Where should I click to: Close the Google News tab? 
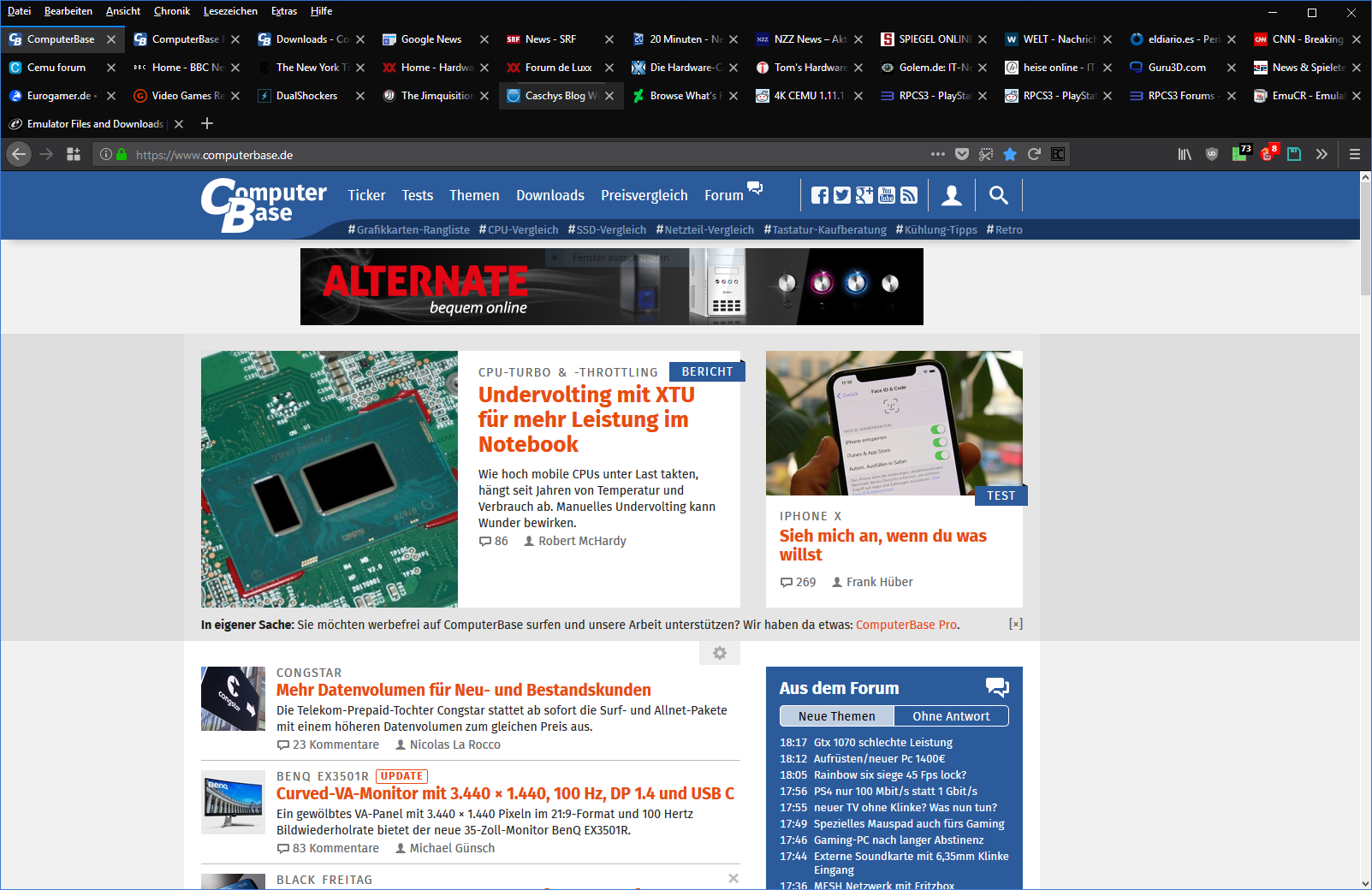coord(484,39)
